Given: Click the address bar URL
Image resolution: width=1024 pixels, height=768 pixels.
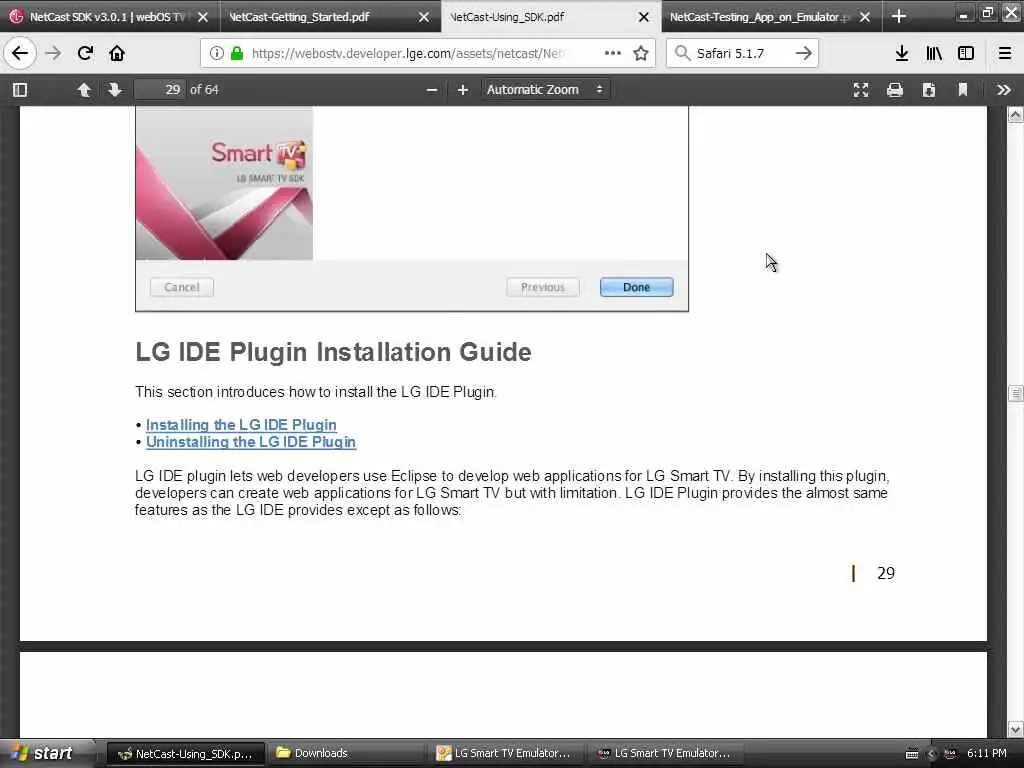Looking at the screenshot, I should (x=408, y=54).
